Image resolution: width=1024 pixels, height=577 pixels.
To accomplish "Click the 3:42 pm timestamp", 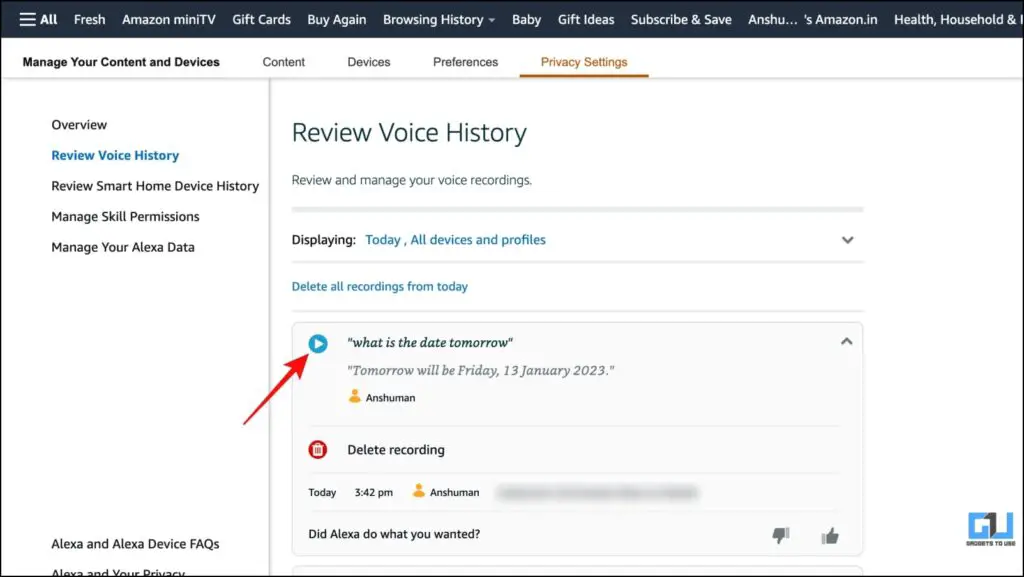I will click(x=374, y=493).
